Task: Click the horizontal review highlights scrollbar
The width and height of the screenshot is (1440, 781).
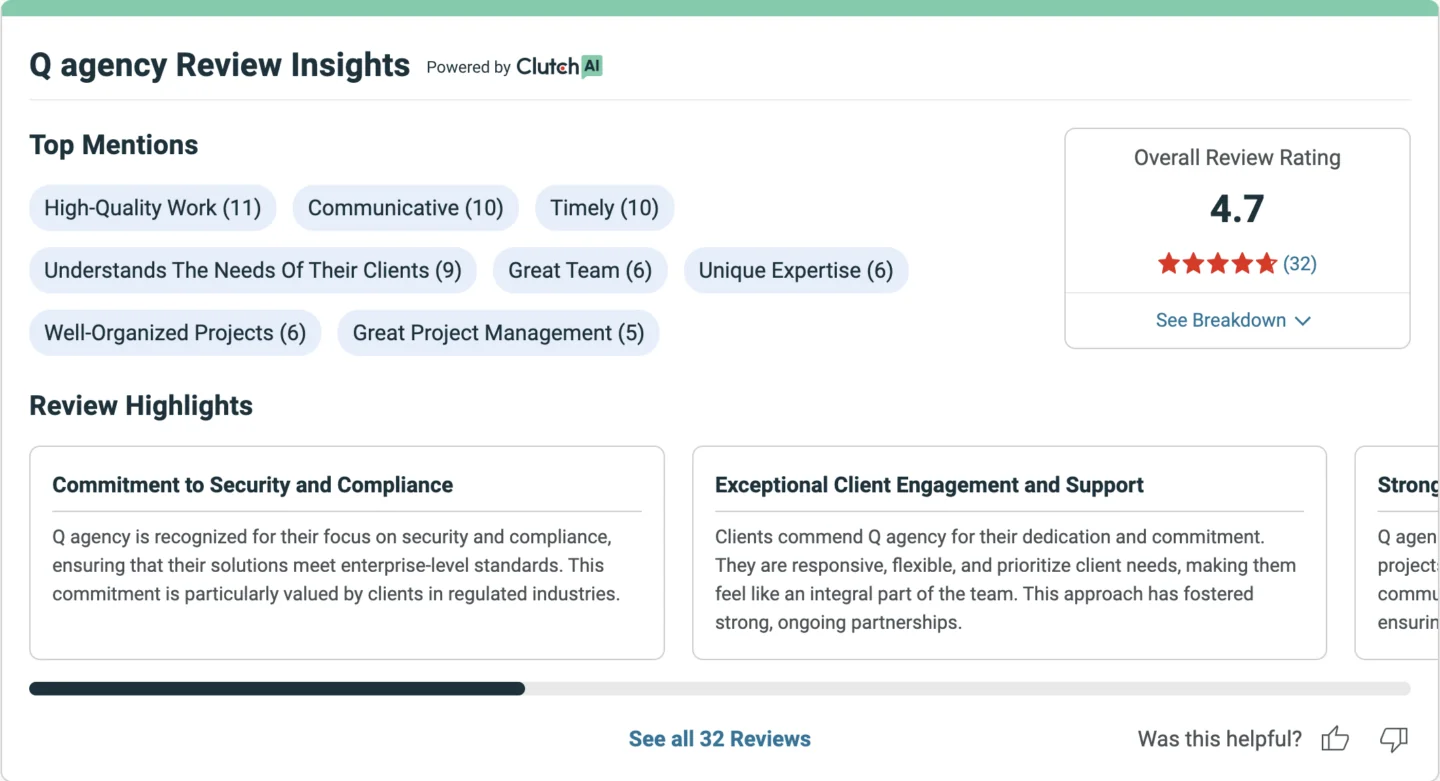Action: 720,688
